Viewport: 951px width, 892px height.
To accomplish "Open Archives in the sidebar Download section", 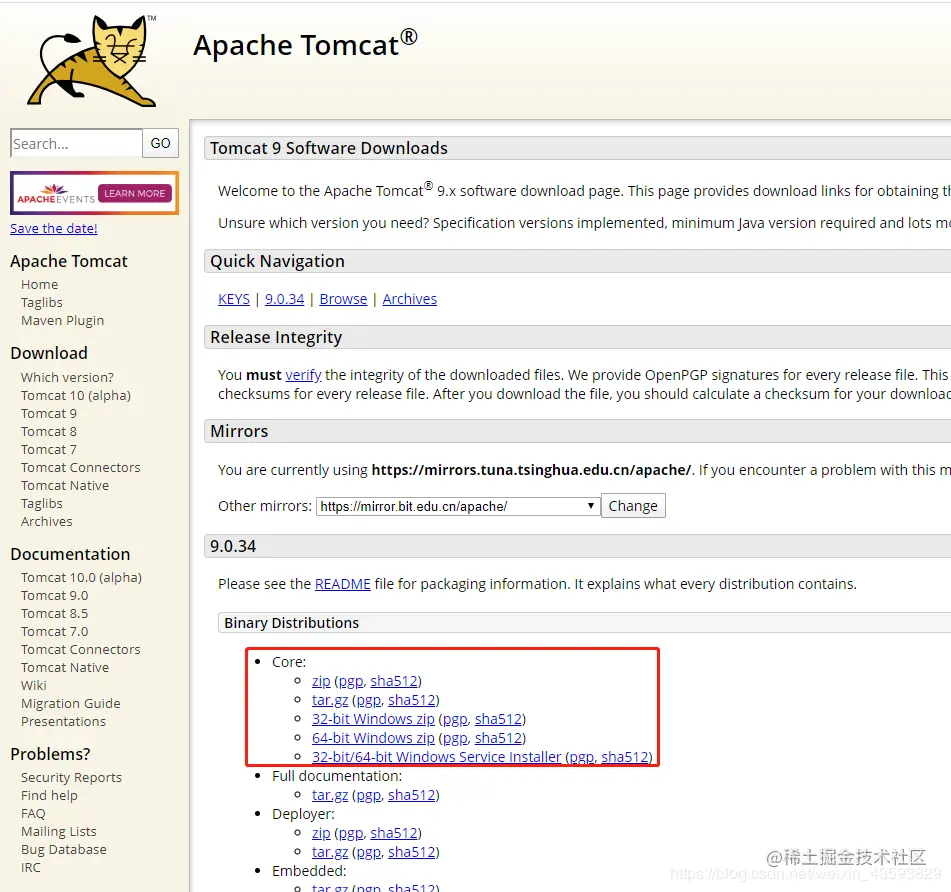I will point(47,521).
